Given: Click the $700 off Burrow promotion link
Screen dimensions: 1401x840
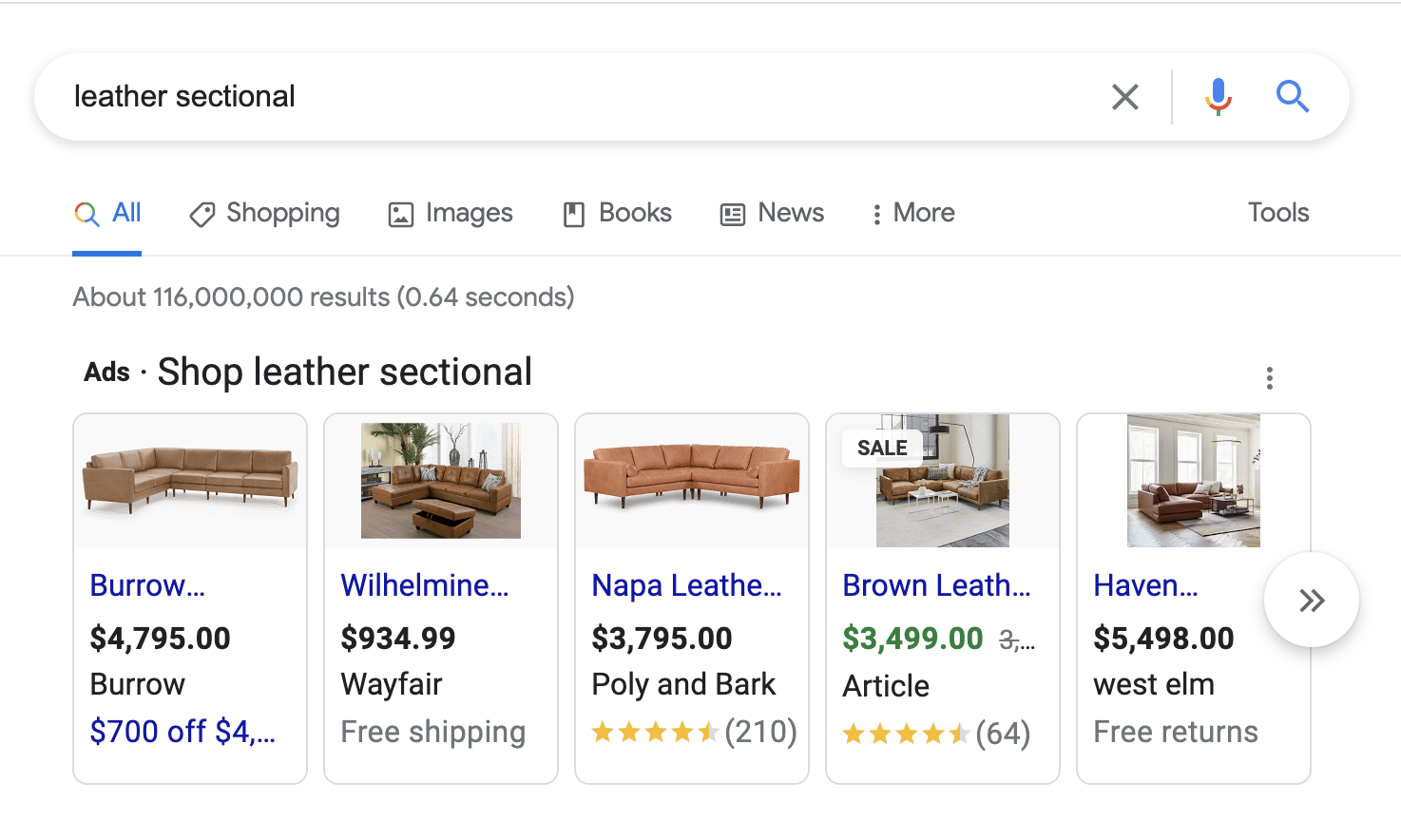Looking at the screenshot, I should tap(182, 732).
